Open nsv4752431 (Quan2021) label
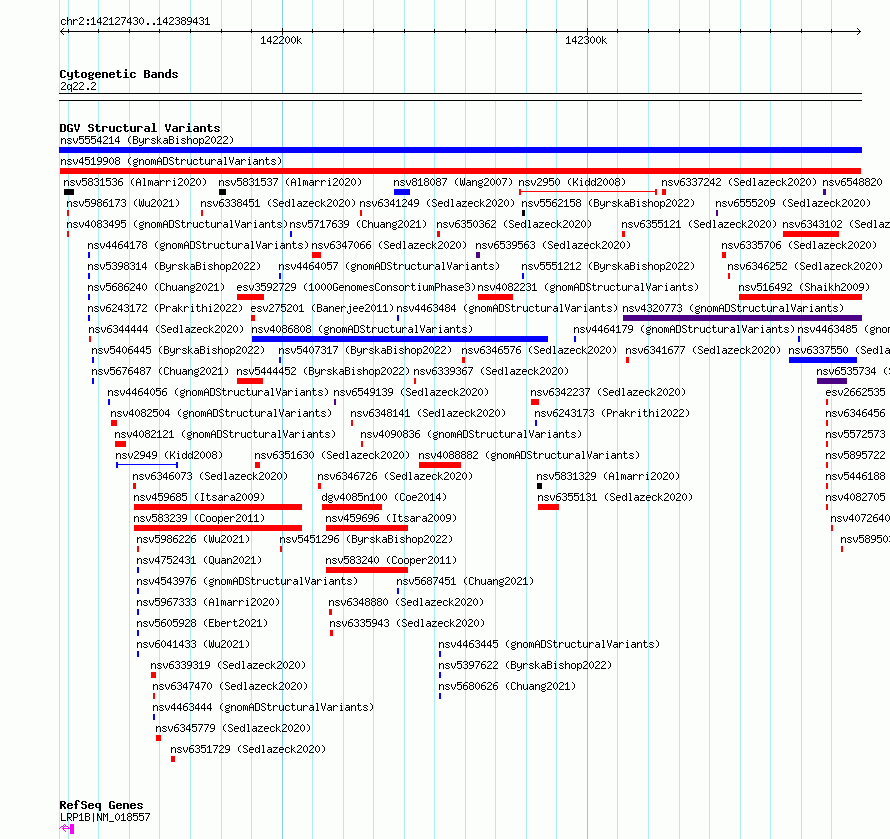This screenshot has height=839, width=890. click(199, 560)
